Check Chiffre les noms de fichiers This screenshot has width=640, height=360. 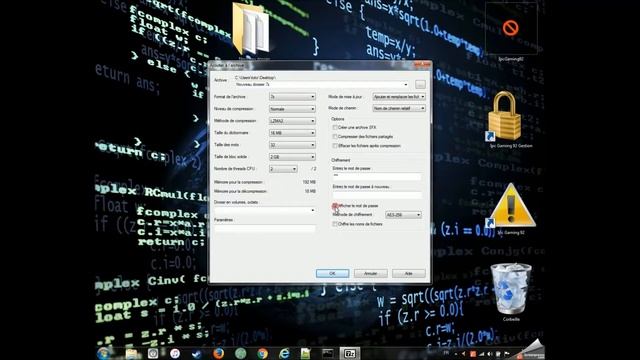pyautogui.click(x=335, y=224)
